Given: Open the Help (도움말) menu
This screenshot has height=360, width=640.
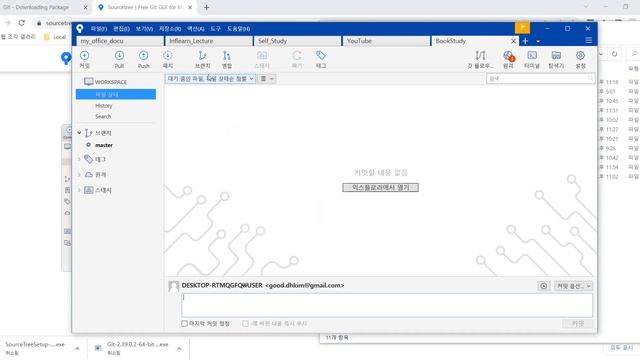Looking at the screenshot, I should pyautogui.click(x=238, y=29).
